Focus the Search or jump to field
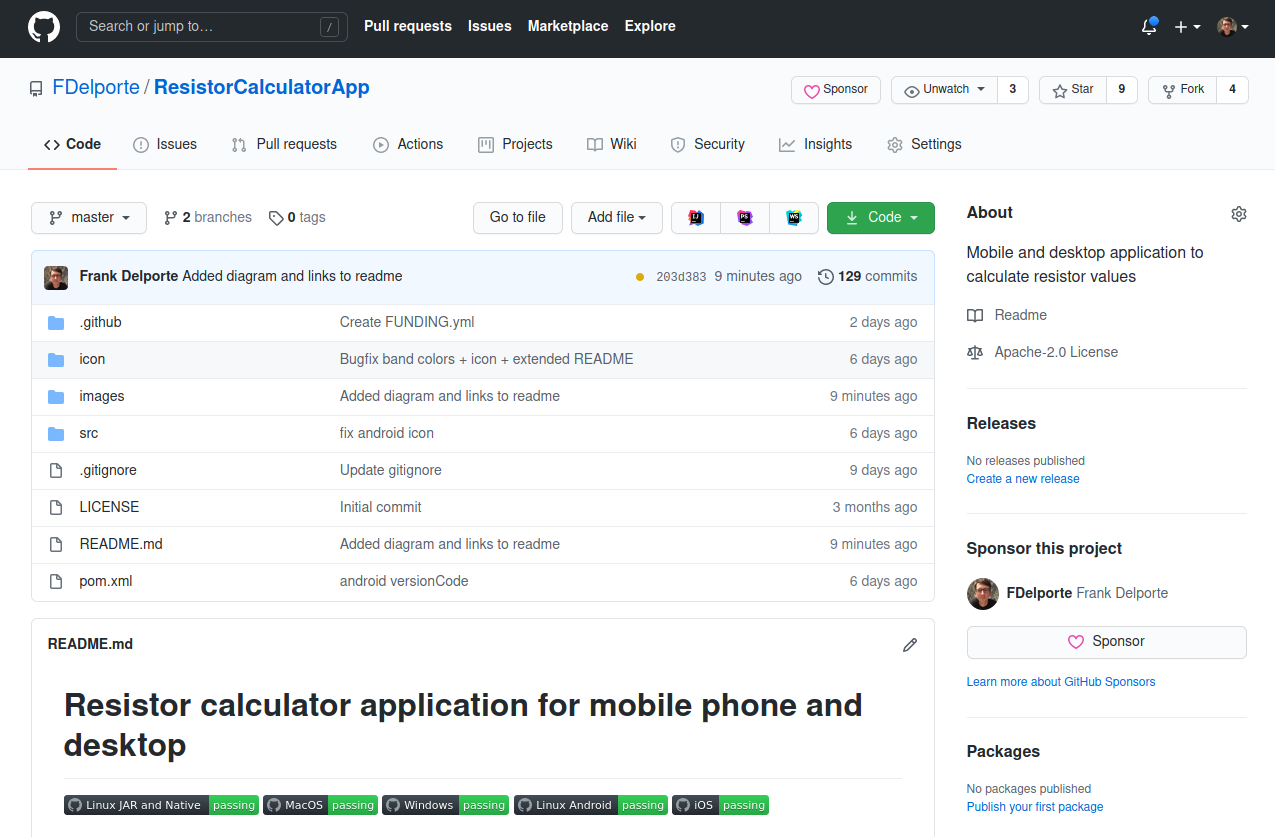Image resolution: width=1275 pixels, height=837 pixels. (x=212, y=27)
